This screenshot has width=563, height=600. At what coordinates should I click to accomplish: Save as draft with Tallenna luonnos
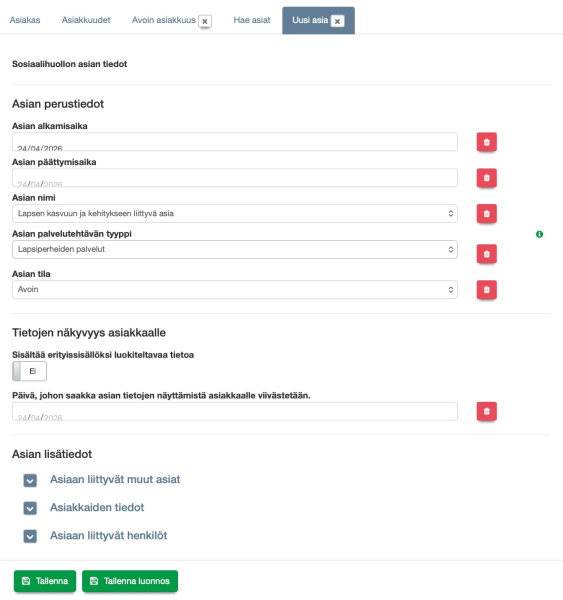tap(130, 581)
